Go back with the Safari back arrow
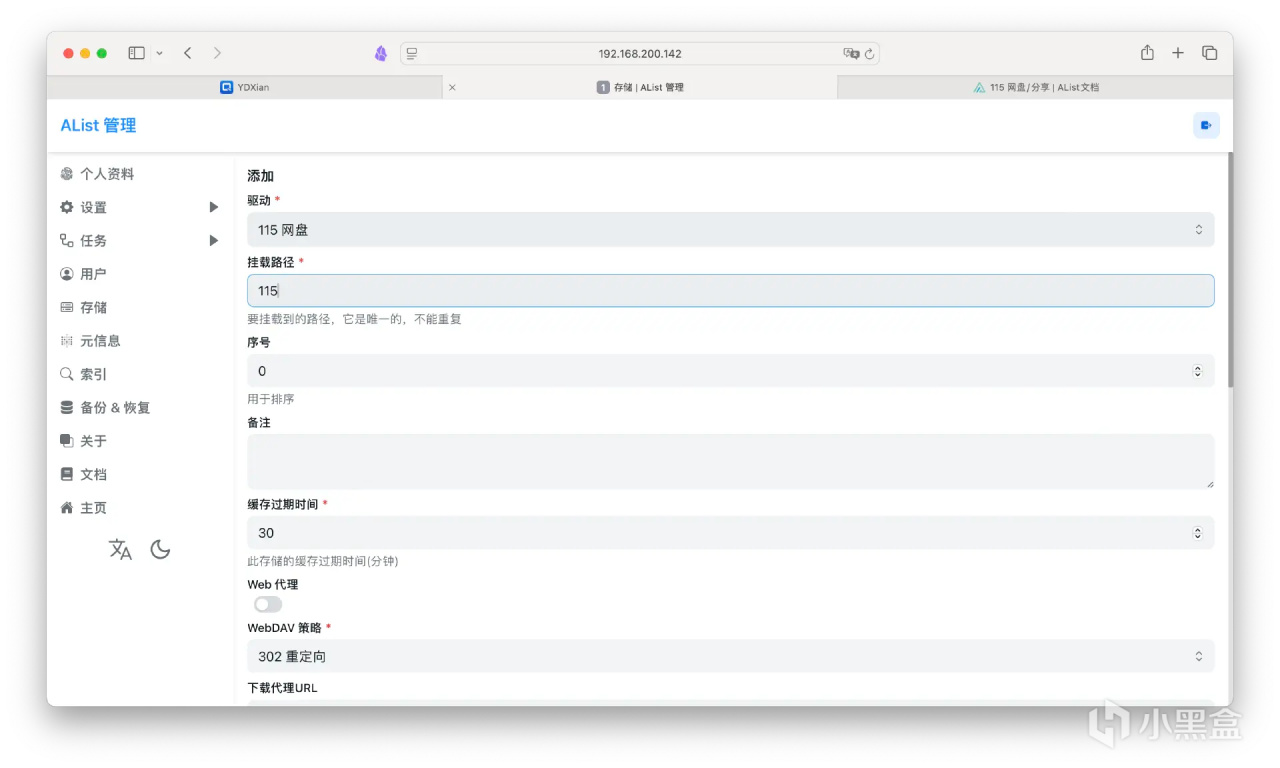Image resolution: width=1280 pixels, height=768 pixels. (187, 53)
